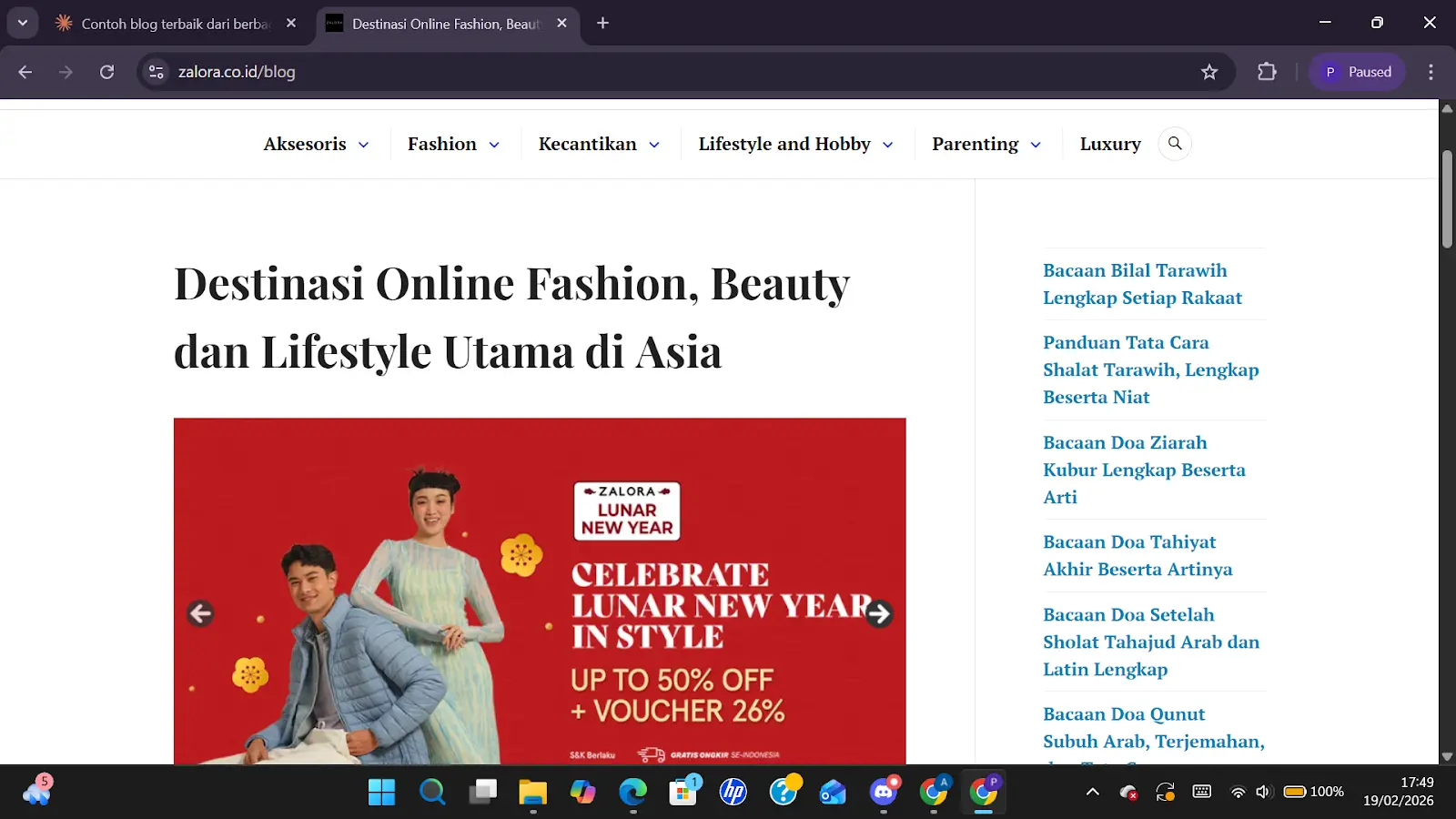Viewport: 1456px width, 819px height.
Task: Click the Destinasi Online Fashion page heading
Action: (x=511, y=318)
